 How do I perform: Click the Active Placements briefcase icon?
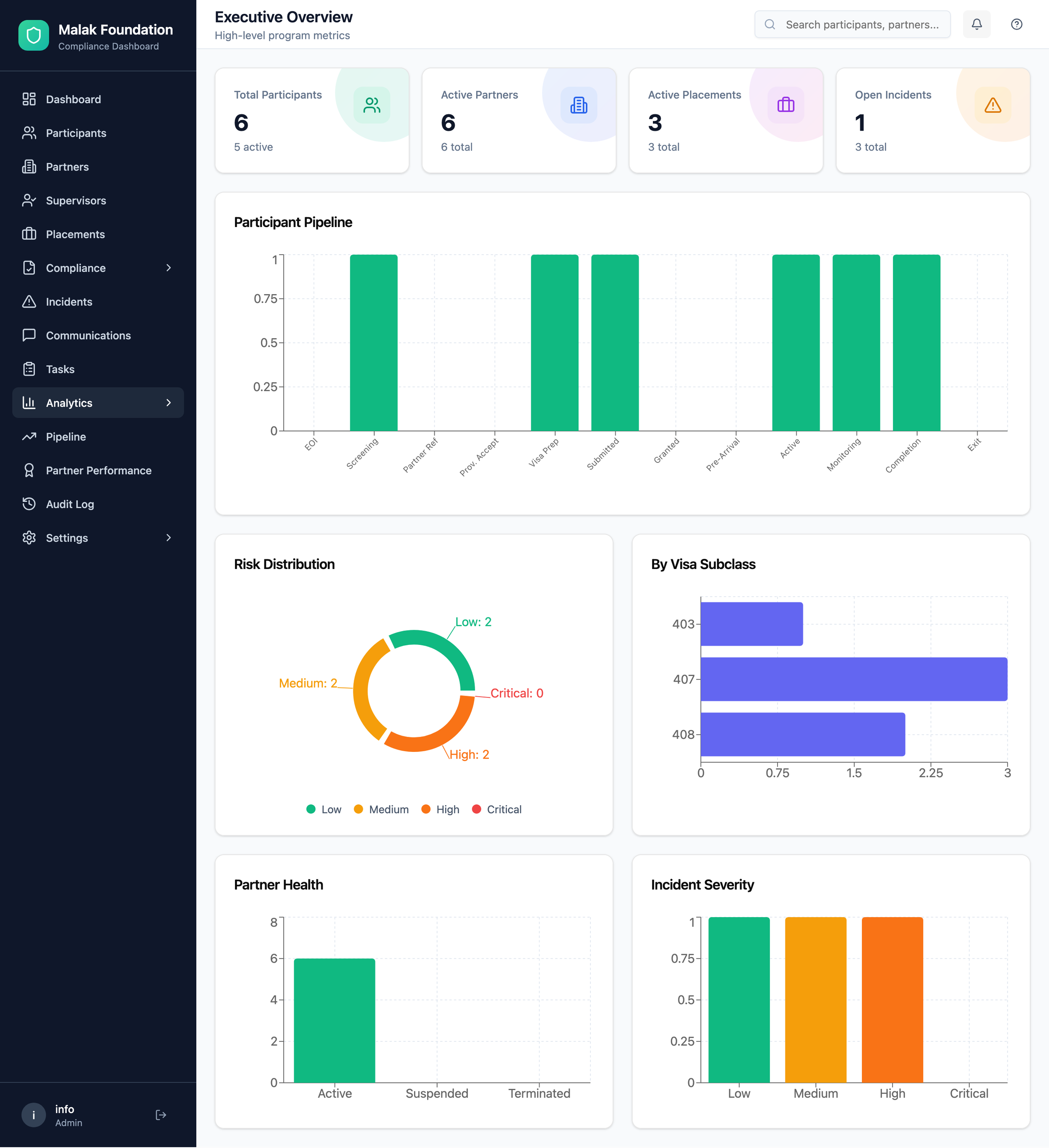pyautogui.click(x=785, y=105)
